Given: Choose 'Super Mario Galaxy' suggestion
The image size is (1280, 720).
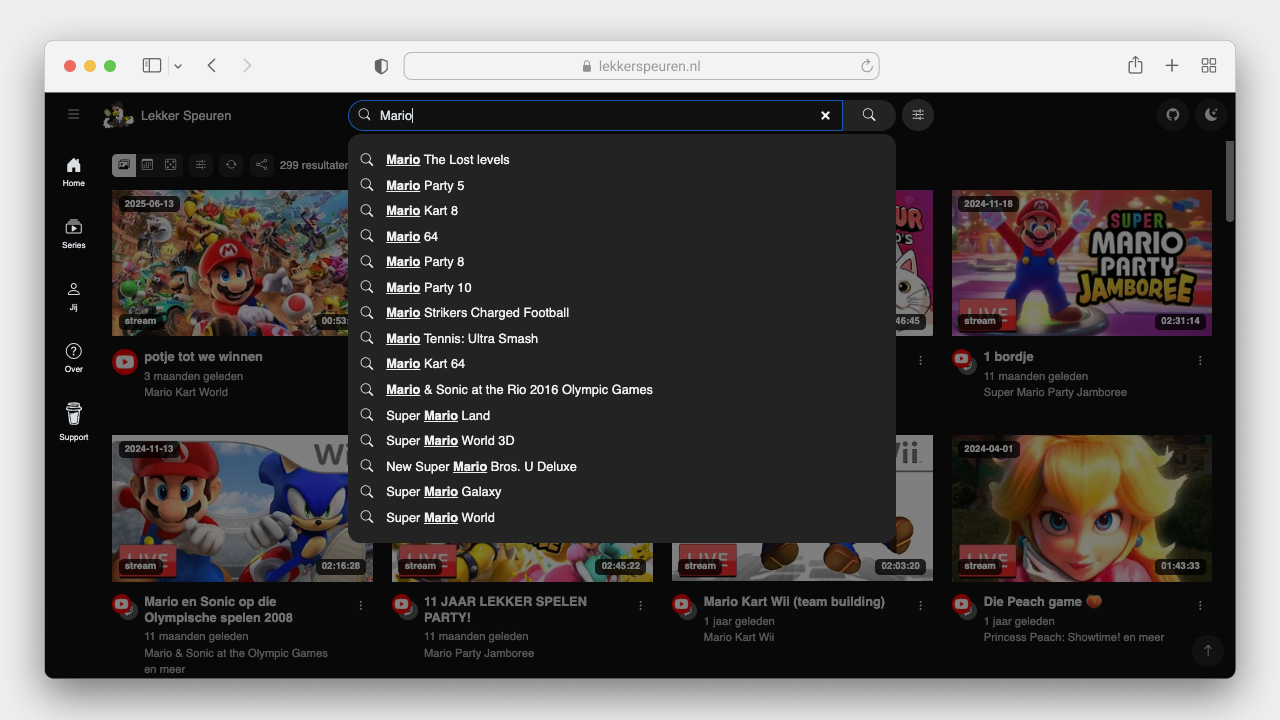Looking at the screenshot, I should pyautogui.click(x=443, y=492).
